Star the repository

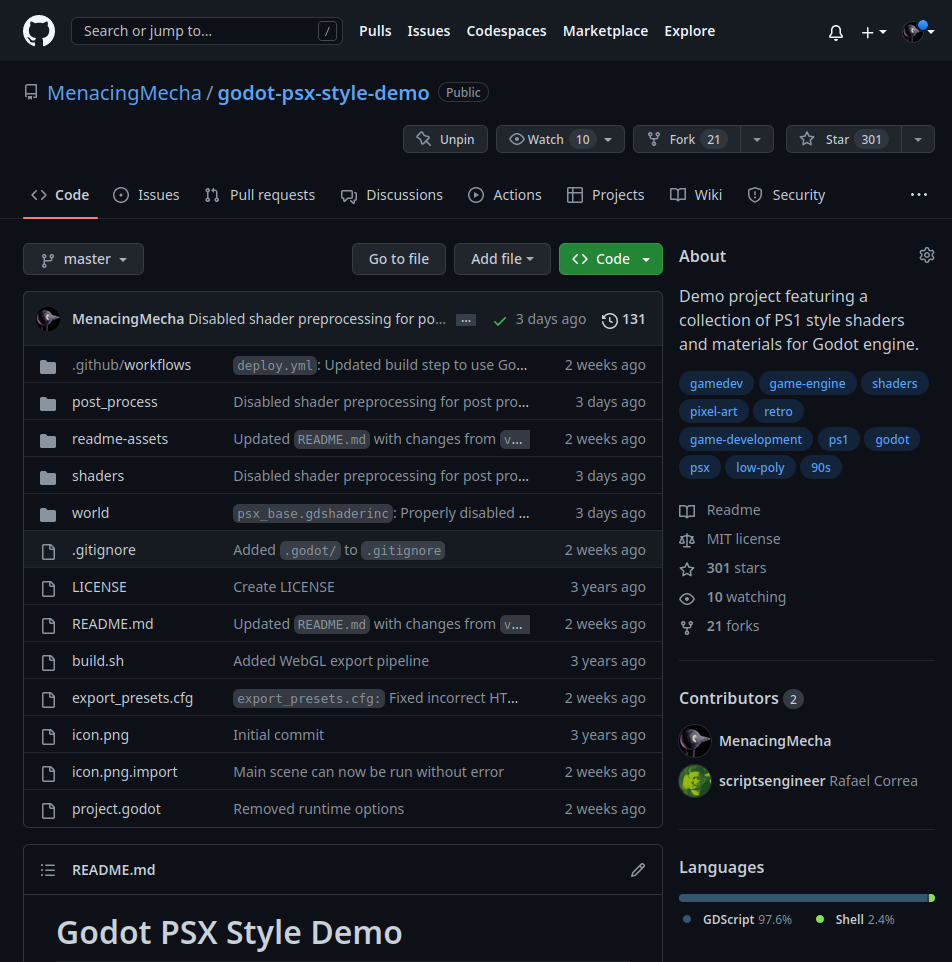pyautogui.click(x=843, y=139)
